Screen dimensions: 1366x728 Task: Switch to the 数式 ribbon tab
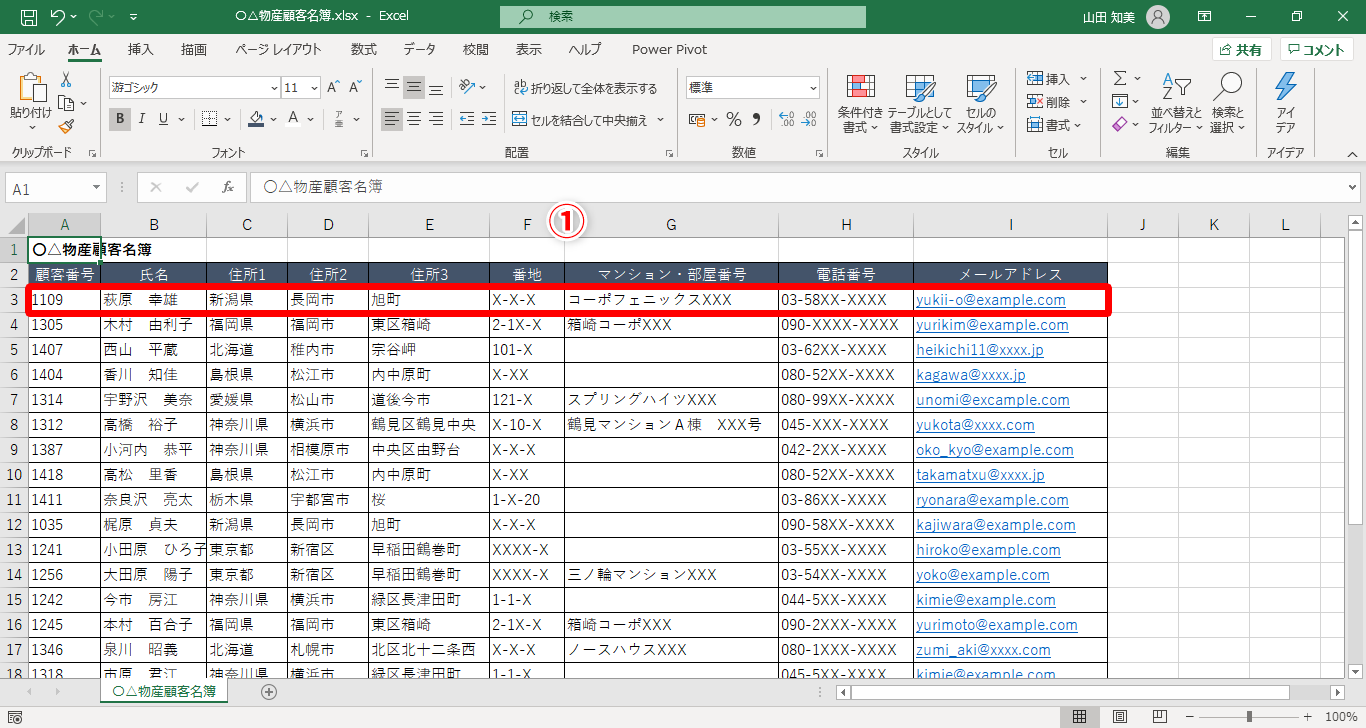pos(364,49)
